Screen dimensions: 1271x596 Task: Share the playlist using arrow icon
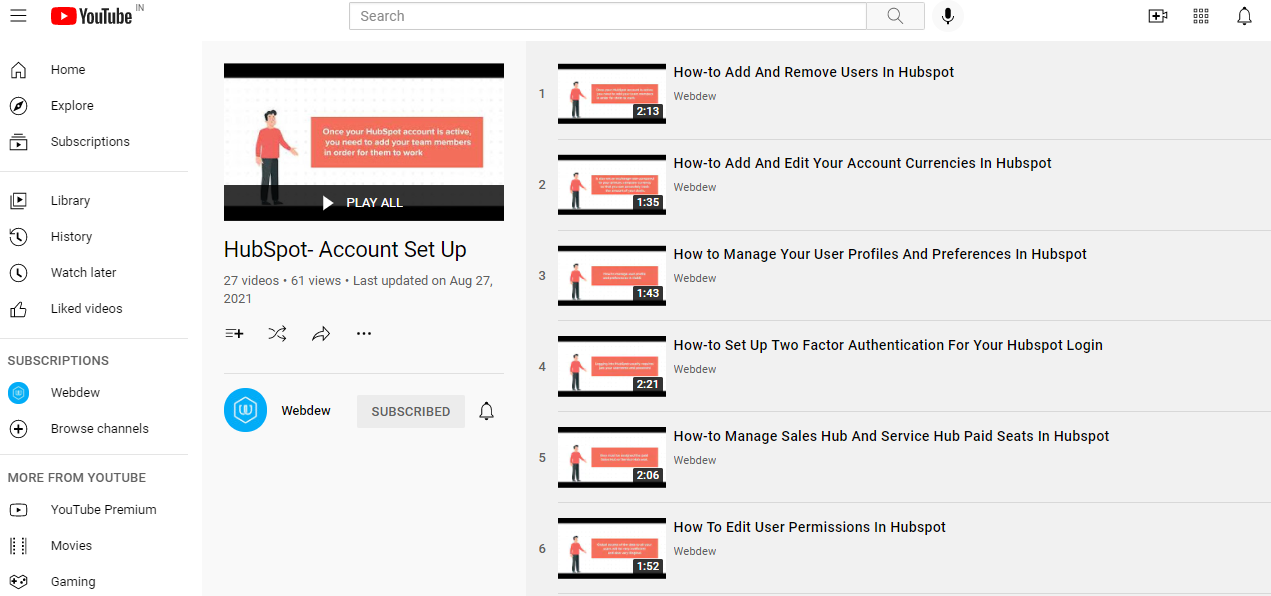[x=321, y=334]
